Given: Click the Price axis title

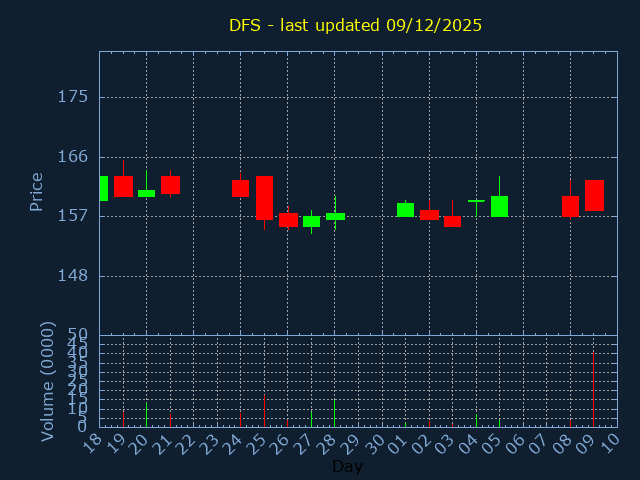Looking at the screenshot, I should (36, 192).
